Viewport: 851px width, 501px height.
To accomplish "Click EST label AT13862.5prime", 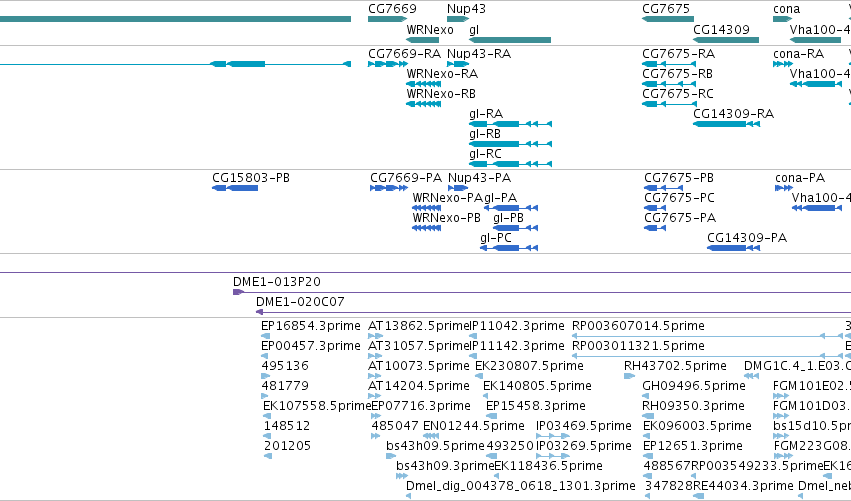I will click(x=418, y=326).
